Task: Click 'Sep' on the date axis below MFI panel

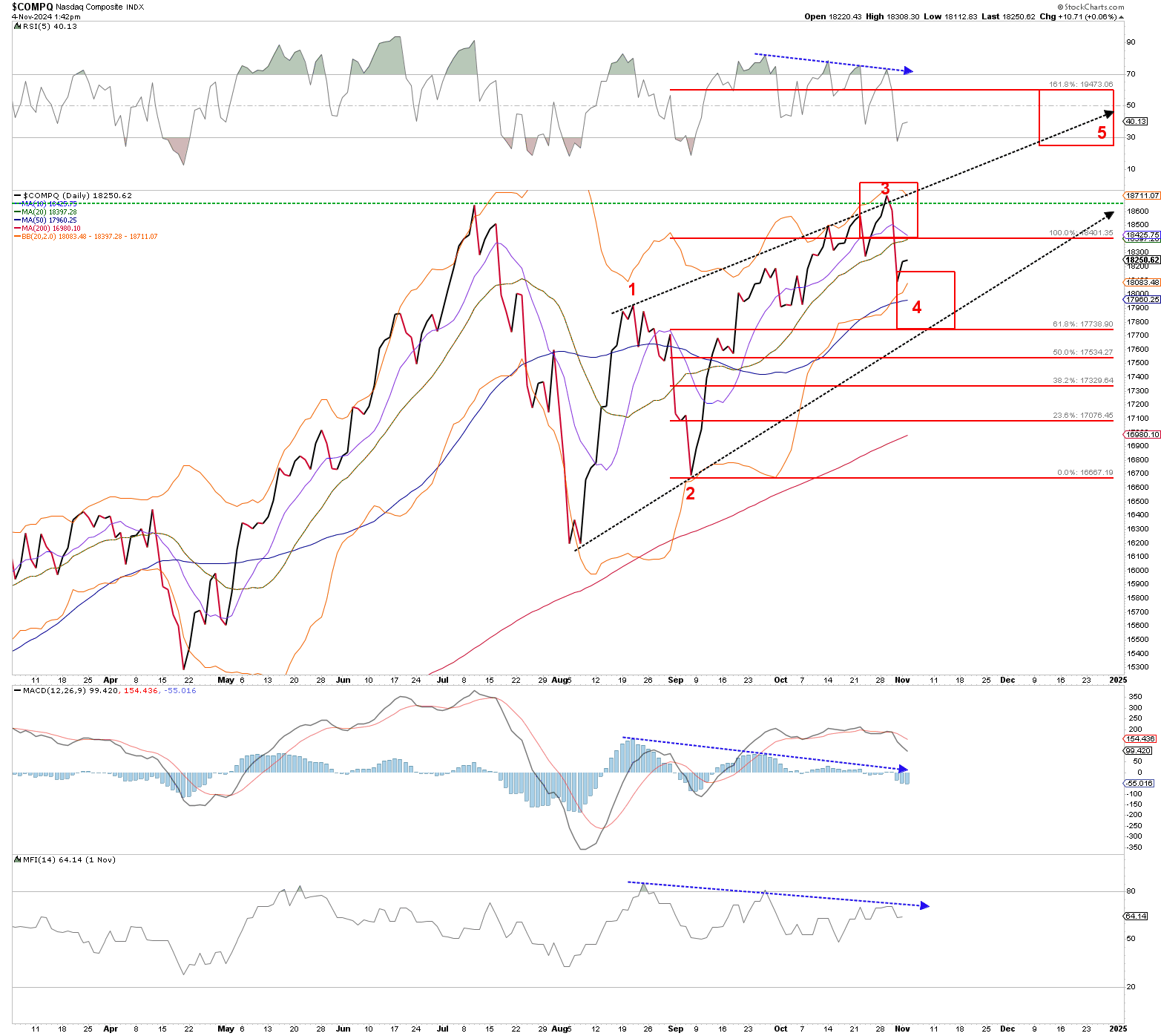Action: click(x=675, y=1029)
